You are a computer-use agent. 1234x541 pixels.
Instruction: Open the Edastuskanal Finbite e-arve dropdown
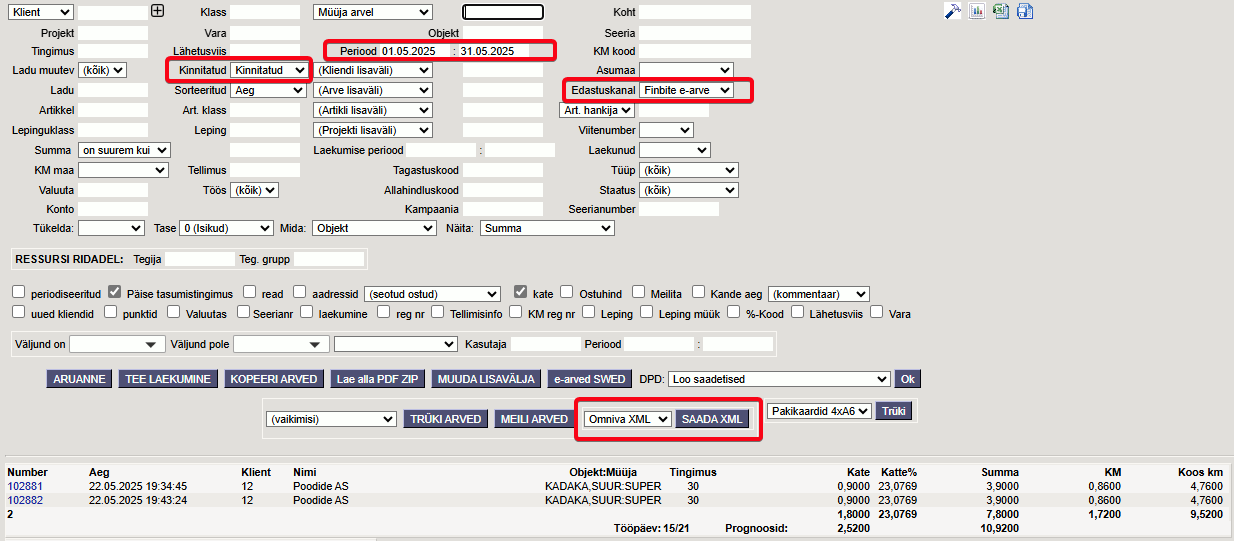(x=687, y=90)
